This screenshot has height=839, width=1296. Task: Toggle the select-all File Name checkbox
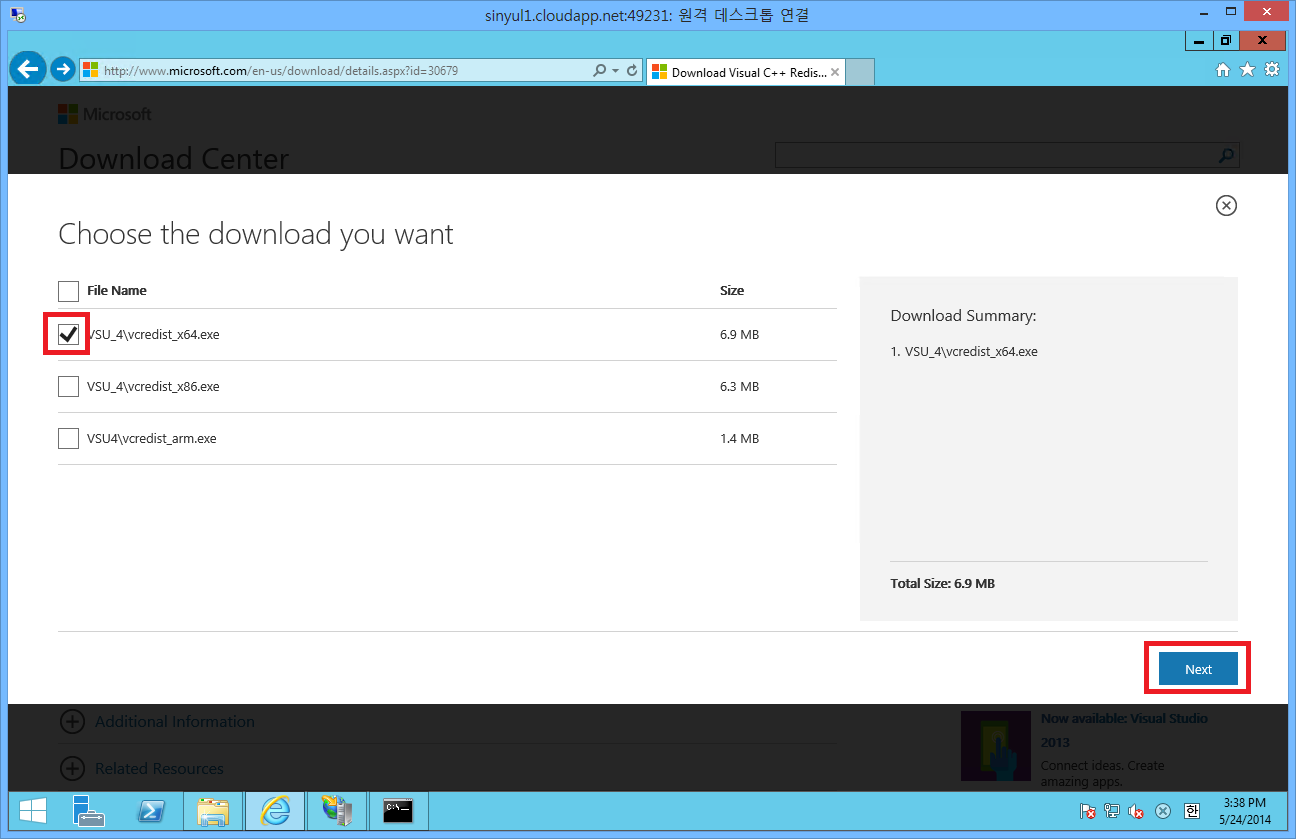pyautogui.click(x=68, y=291)
